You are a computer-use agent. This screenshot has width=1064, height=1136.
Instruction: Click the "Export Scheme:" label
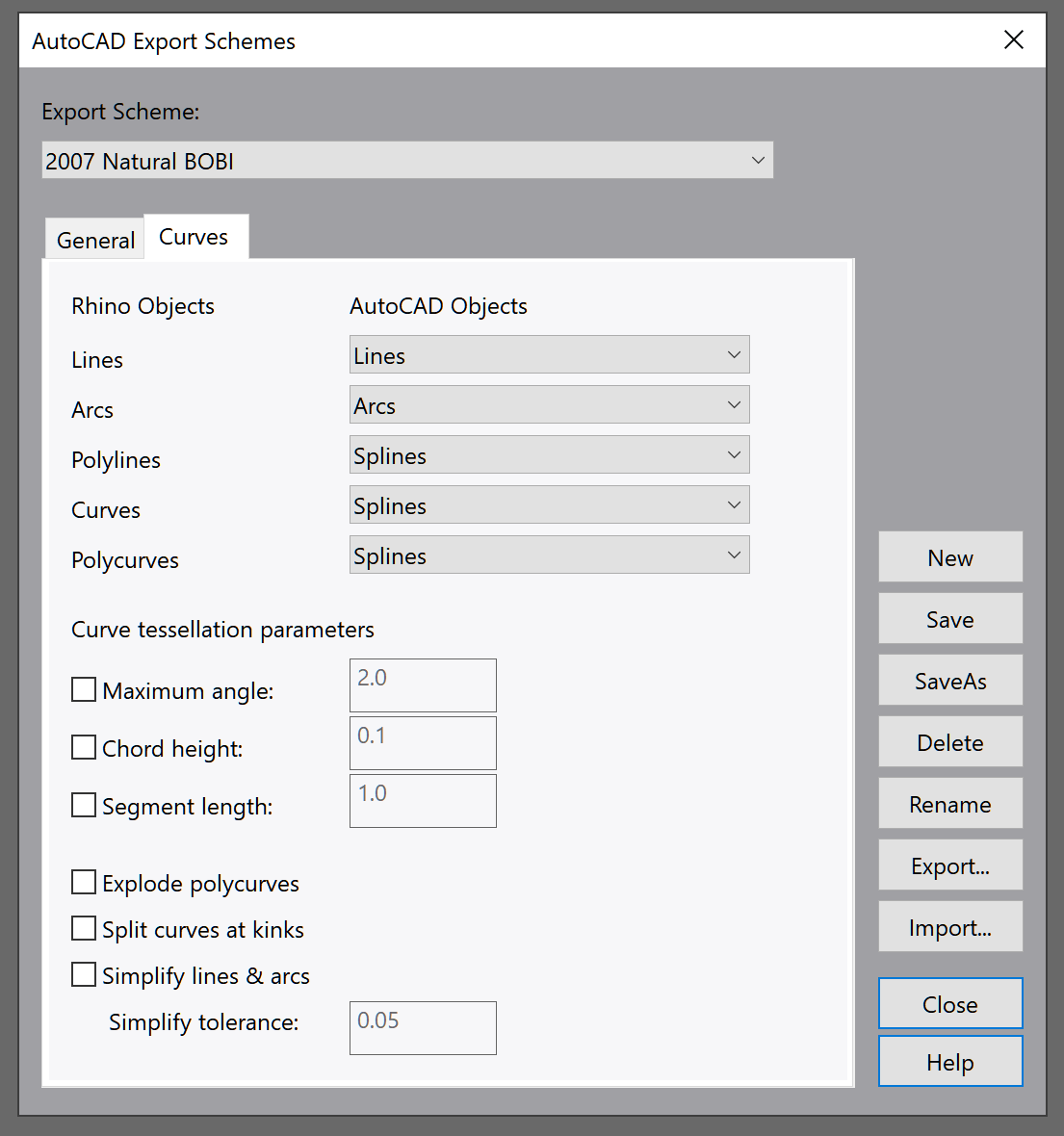coord(120,112)
